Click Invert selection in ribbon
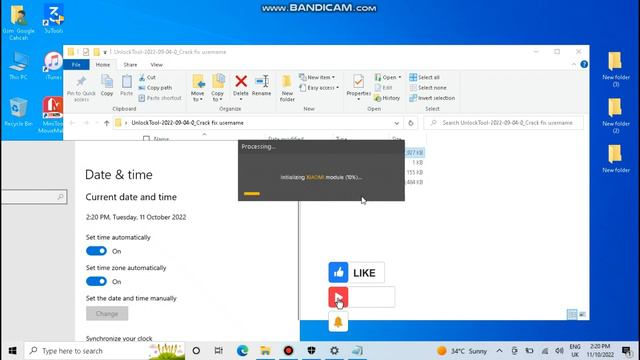 point(432,98)
